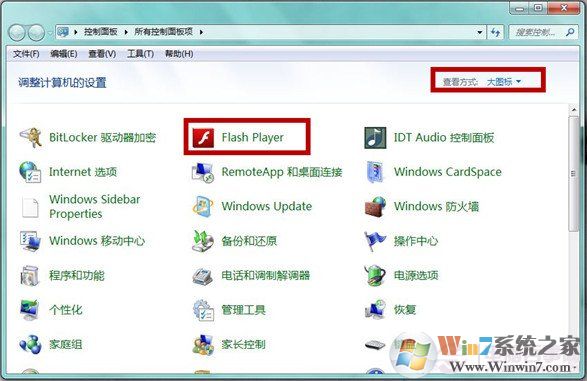
Task: Expand the arrow before 控制面板 breadcrumb
Action: click(x=76, y=32)
